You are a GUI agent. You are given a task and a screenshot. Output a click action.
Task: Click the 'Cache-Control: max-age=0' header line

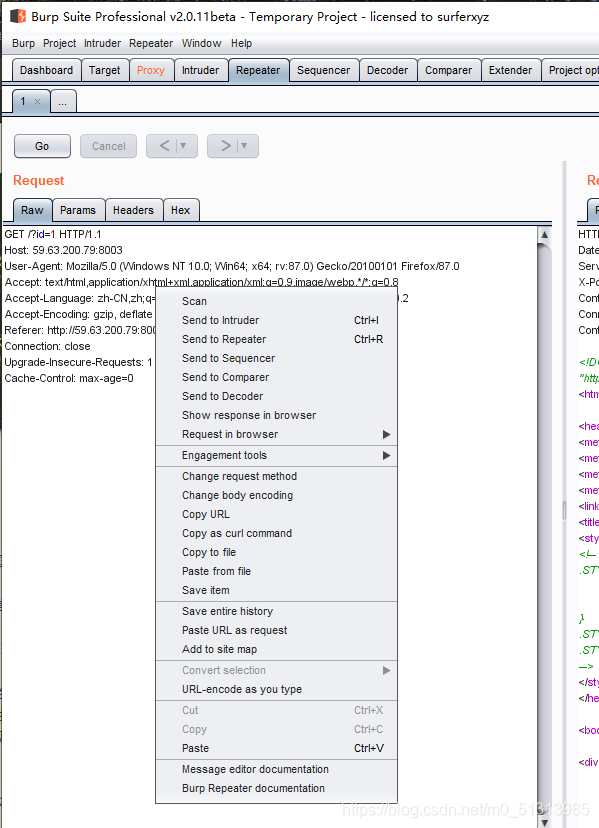[69, 378]
